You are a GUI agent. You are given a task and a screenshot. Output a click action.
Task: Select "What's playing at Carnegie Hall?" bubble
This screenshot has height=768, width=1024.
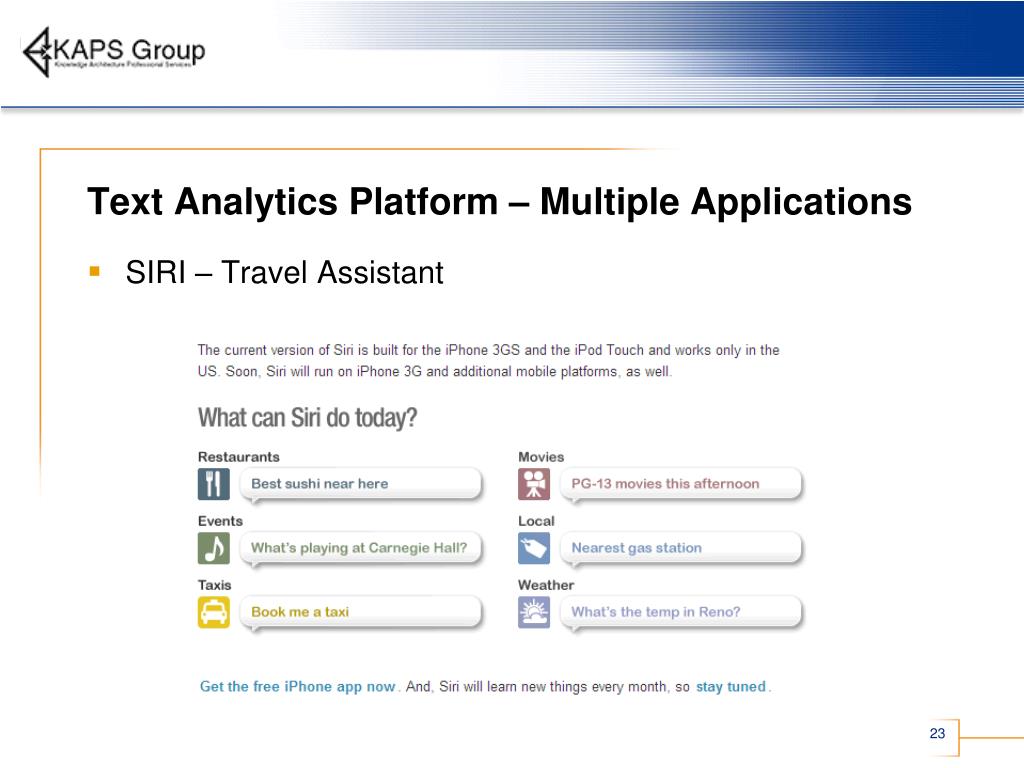tap(360, 548)
